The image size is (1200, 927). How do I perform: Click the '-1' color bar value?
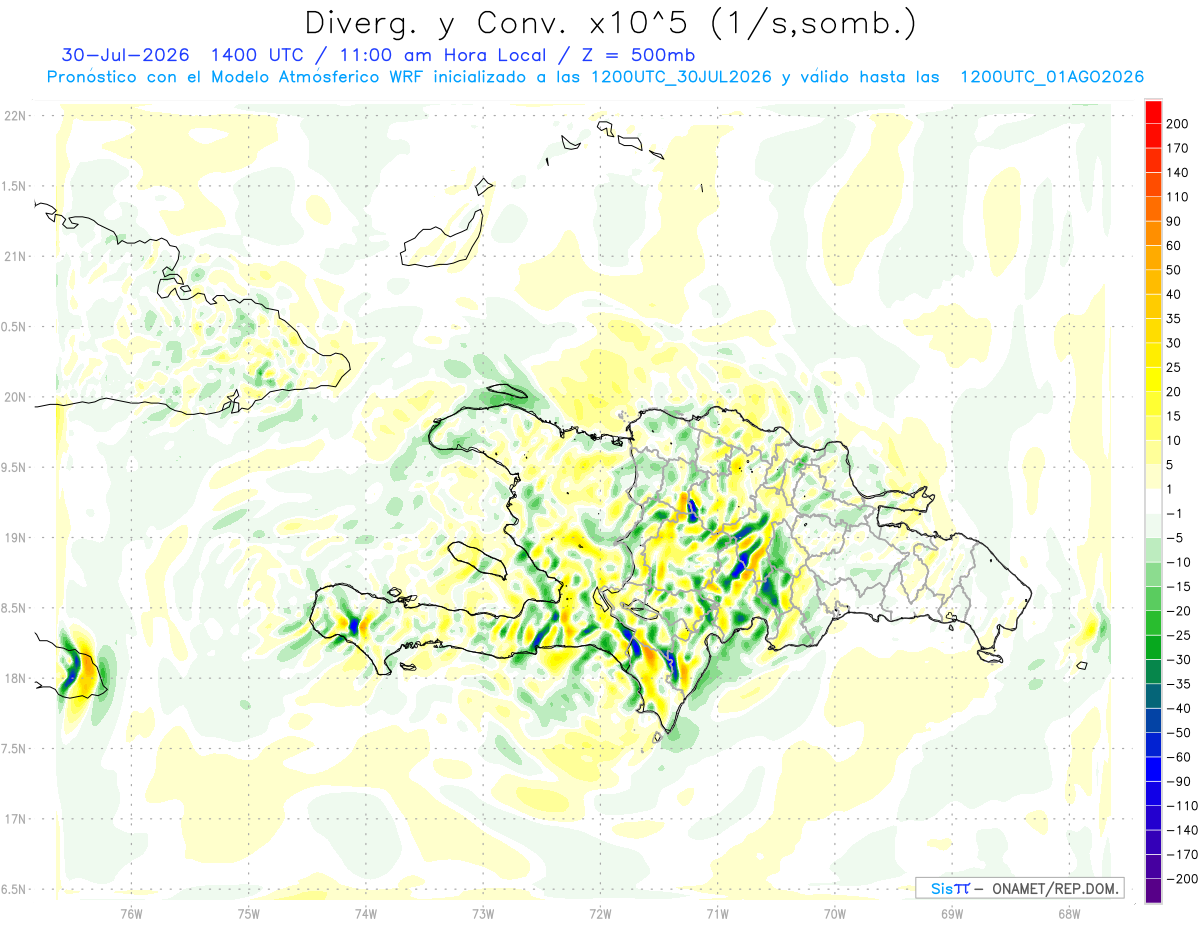coord(1174,514)
